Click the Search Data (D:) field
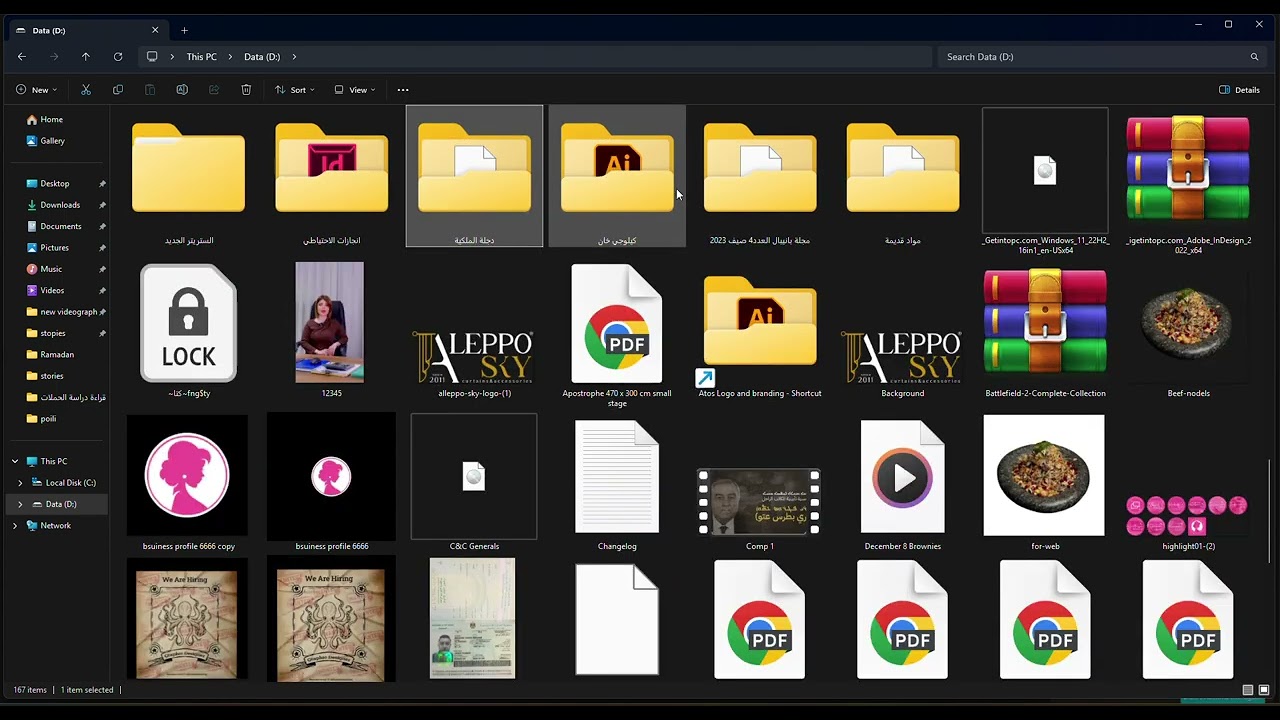Screen dimensions: 1280x720 (1101, 57)
